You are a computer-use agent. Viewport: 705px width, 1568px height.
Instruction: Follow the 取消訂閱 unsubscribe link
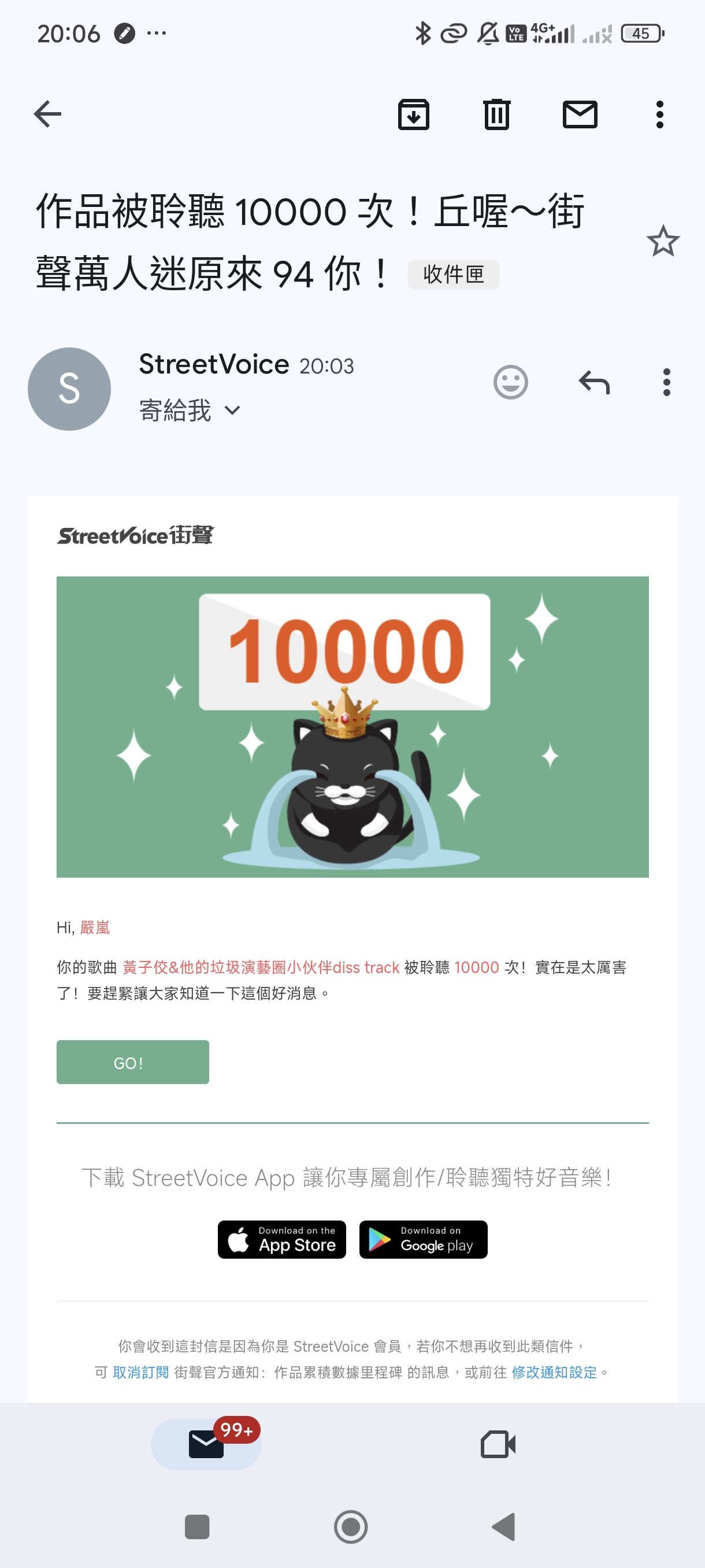coord(140,1372)
